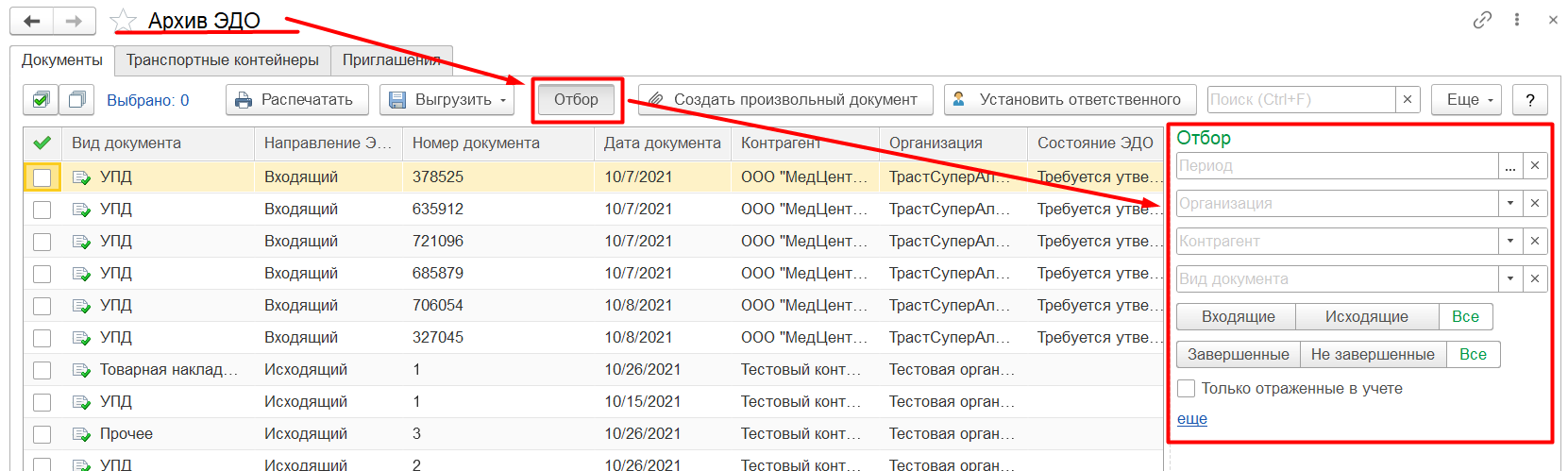
Task: Clear the search field with X
Action: [1408, 99]
